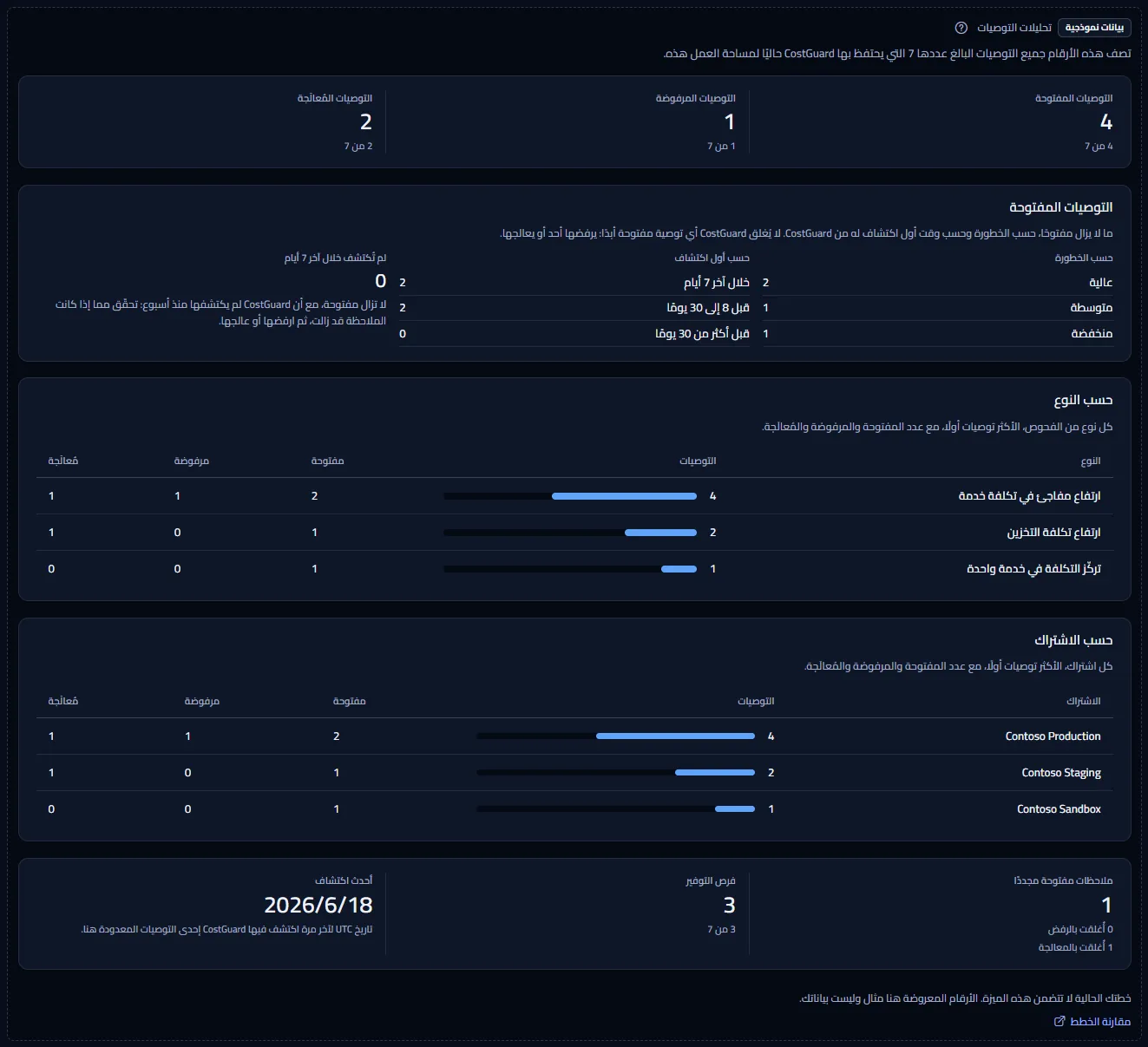Click the external-link icon next to مقارنة الخطط
The height and width of the screenshot is (1047, 1148).
point(1059,1021)
